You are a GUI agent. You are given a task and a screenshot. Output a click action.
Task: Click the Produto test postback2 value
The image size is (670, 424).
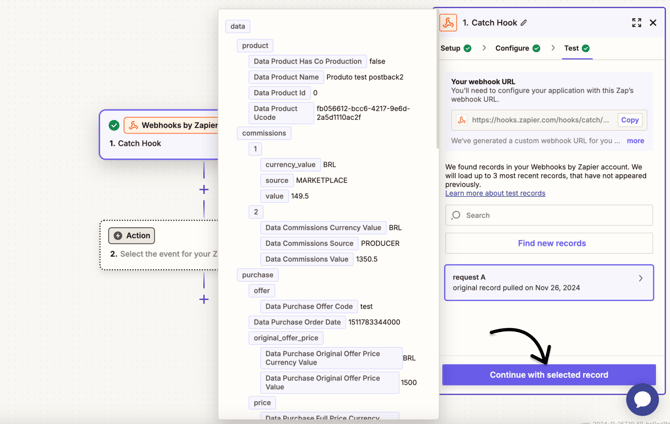[365, 77]
